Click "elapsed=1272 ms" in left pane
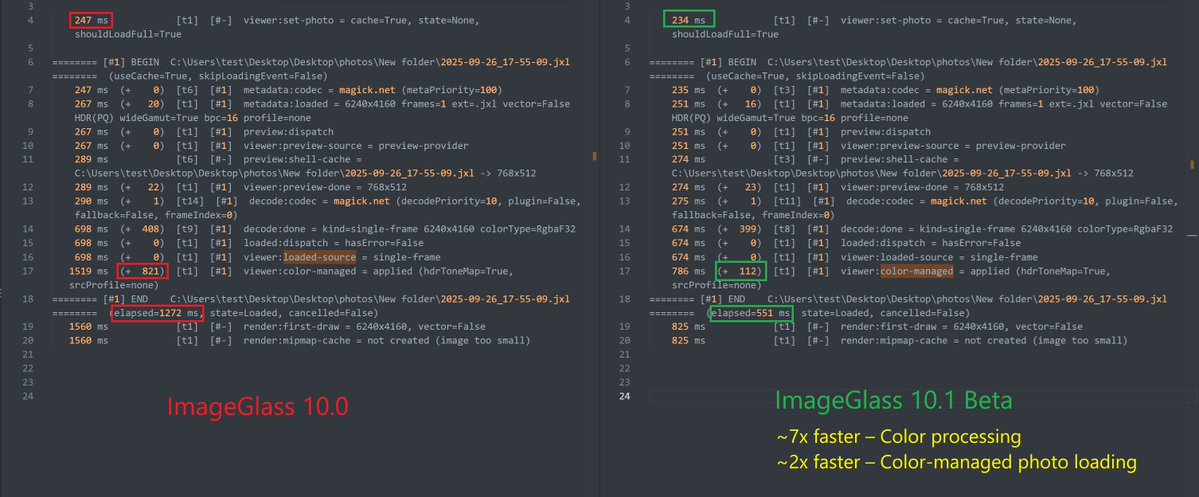 pyautogui.click(x=157, y=313)
